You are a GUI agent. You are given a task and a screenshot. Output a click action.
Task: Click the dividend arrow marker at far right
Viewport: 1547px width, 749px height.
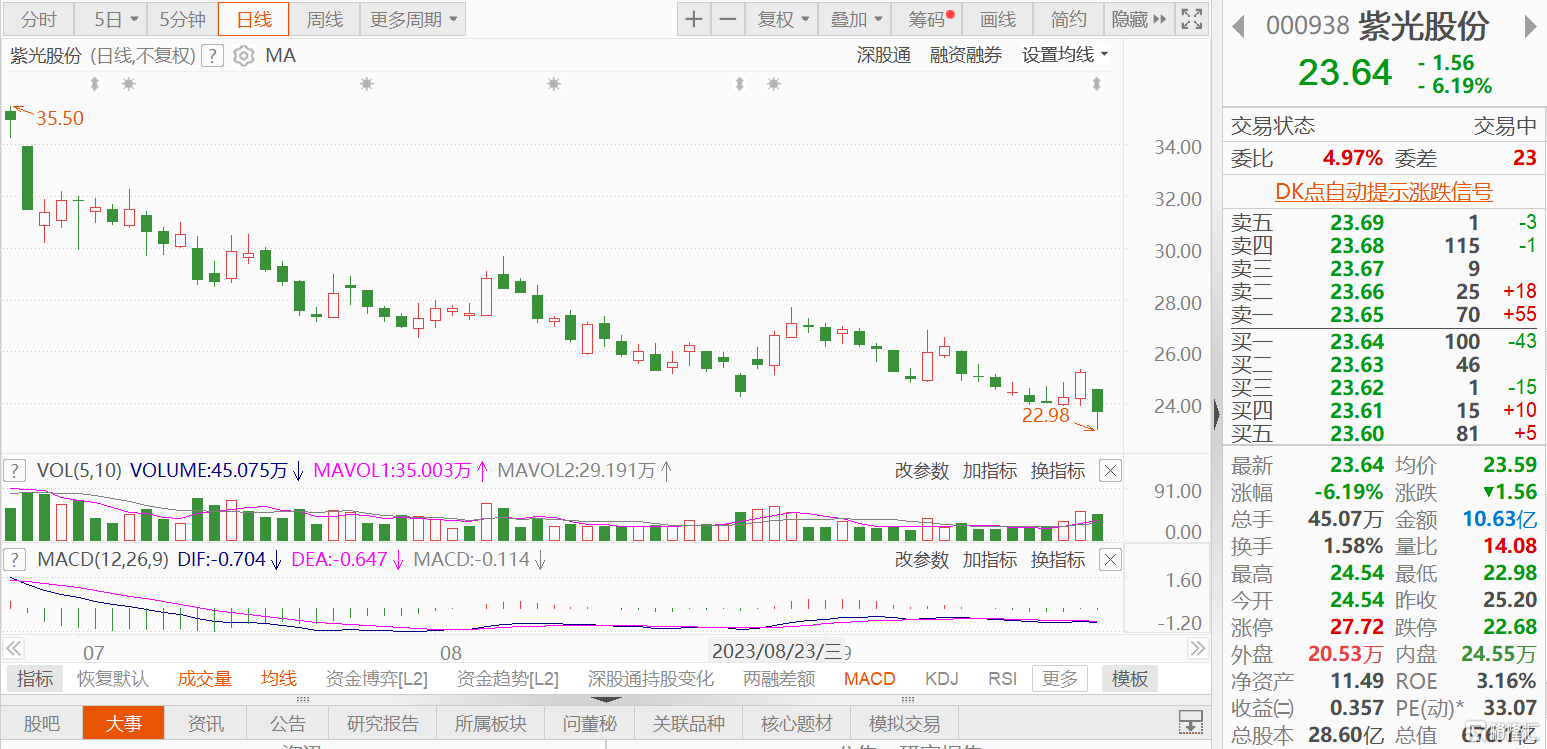[1097, 84]
